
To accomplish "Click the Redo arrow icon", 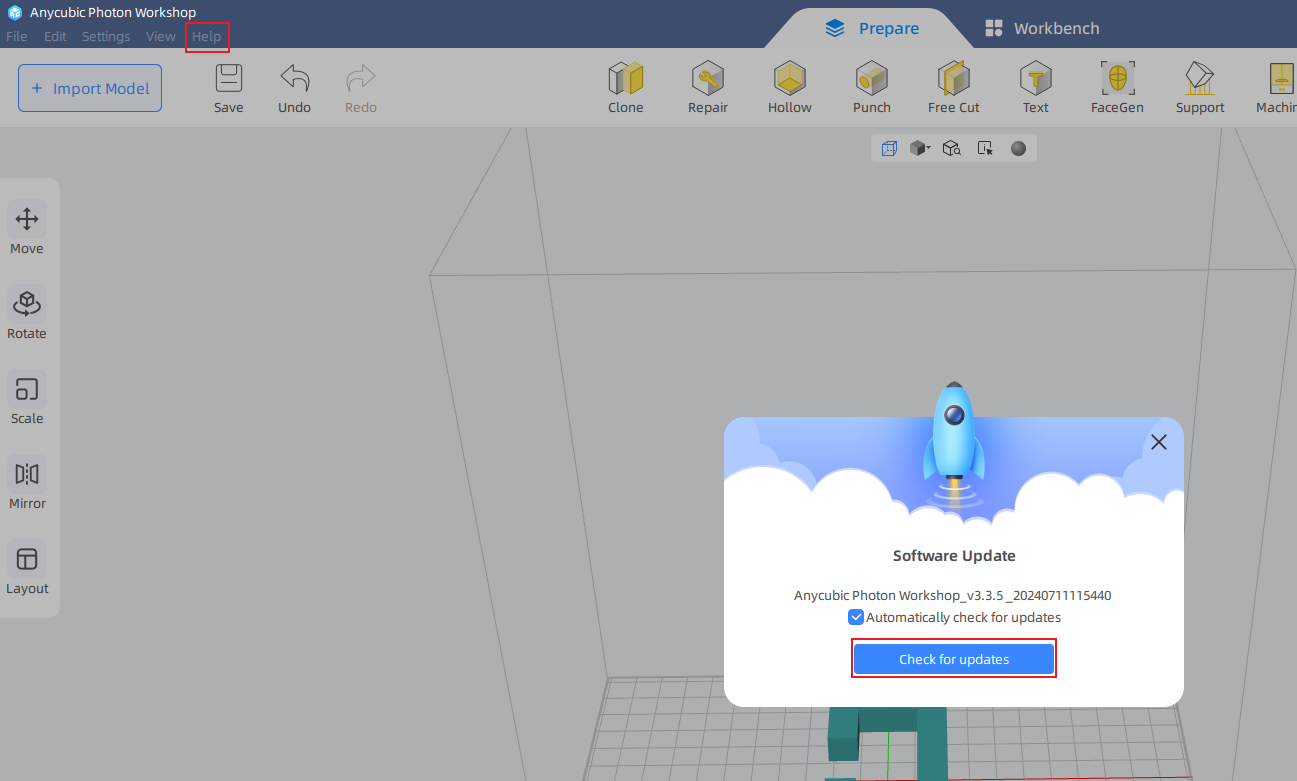I will [x=361, y=78].
